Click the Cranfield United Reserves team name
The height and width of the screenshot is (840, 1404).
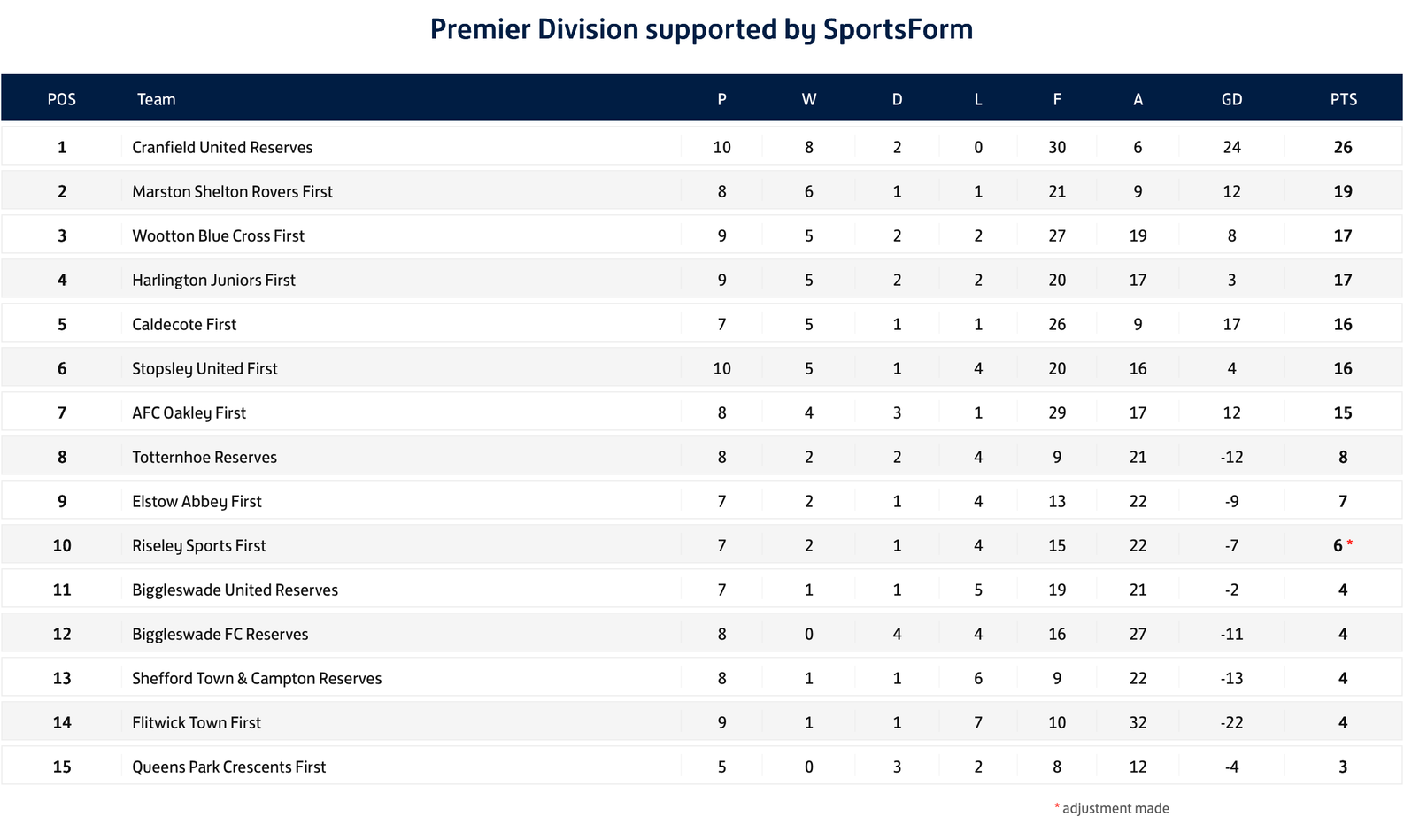[x=222, y=147]
